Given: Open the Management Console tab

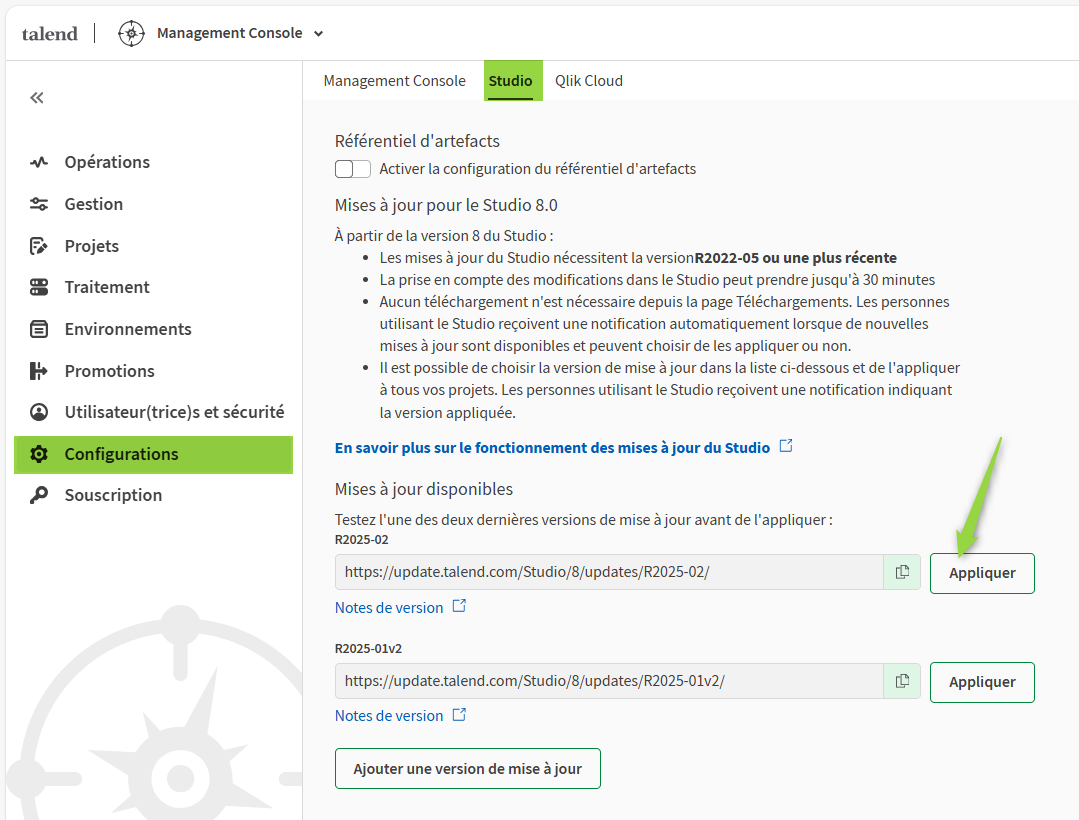Looking at the screenshot, I should pyautogui.click(x=394, y=80).
